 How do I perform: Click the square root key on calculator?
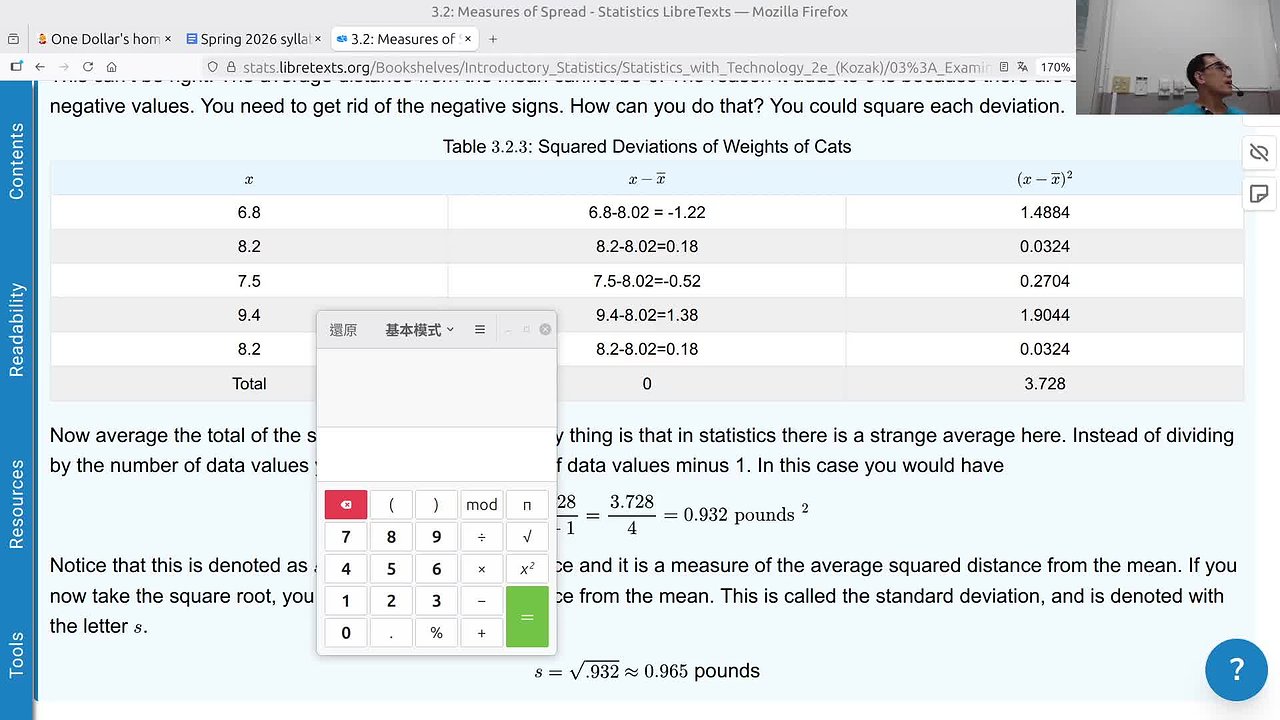click(527, 537)
